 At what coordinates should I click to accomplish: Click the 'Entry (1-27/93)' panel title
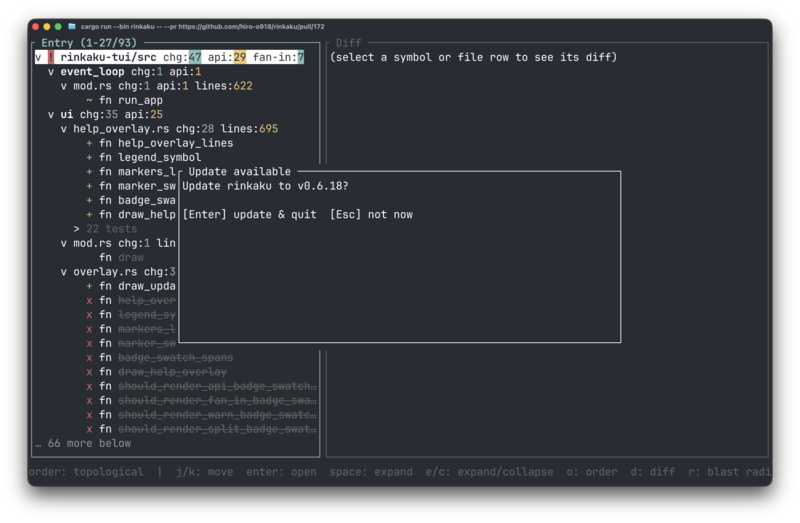click(x=89, y=43)
